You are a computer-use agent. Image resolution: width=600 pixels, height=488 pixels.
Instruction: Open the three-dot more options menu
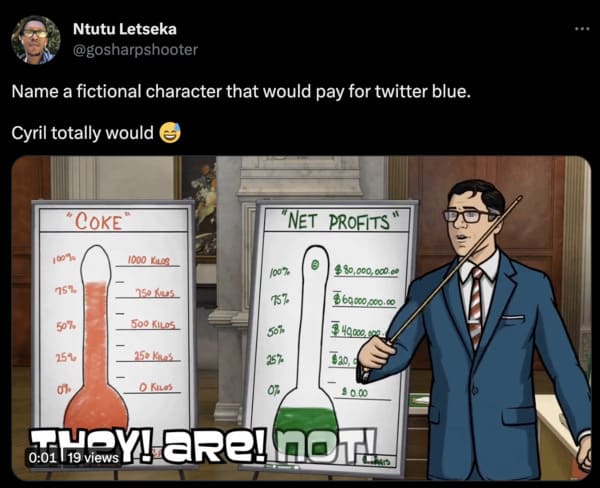pos(584,29)
